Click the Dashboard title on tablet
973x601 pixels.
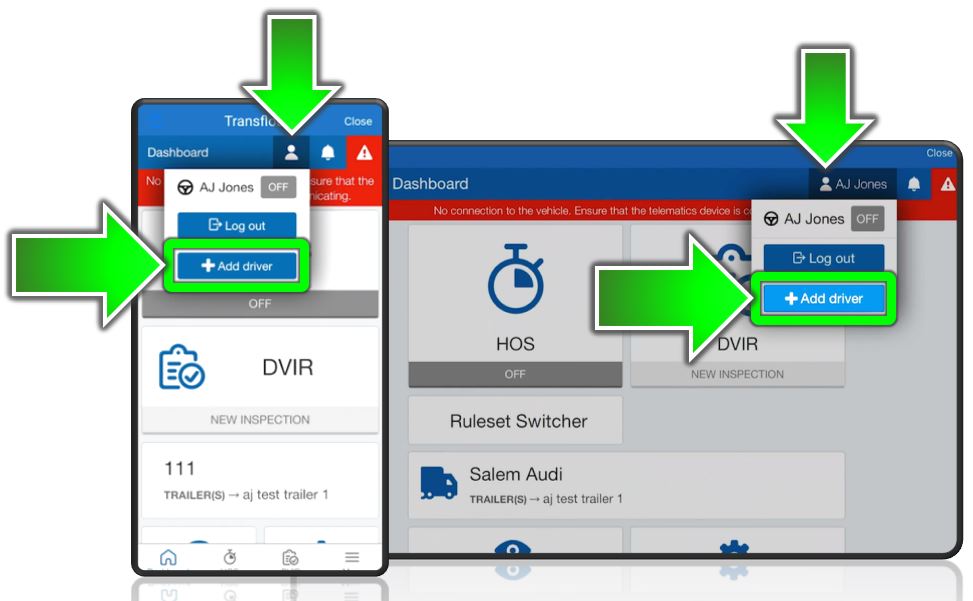click(430, 184)
